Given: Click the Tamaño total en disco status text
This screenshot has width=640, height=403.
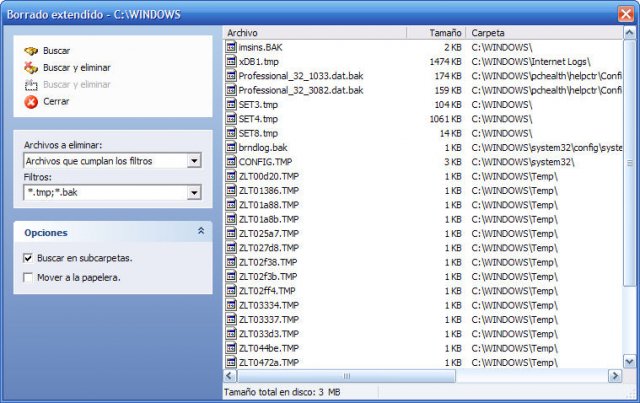Looking at the screenshot, I should [x=282, y=392].
